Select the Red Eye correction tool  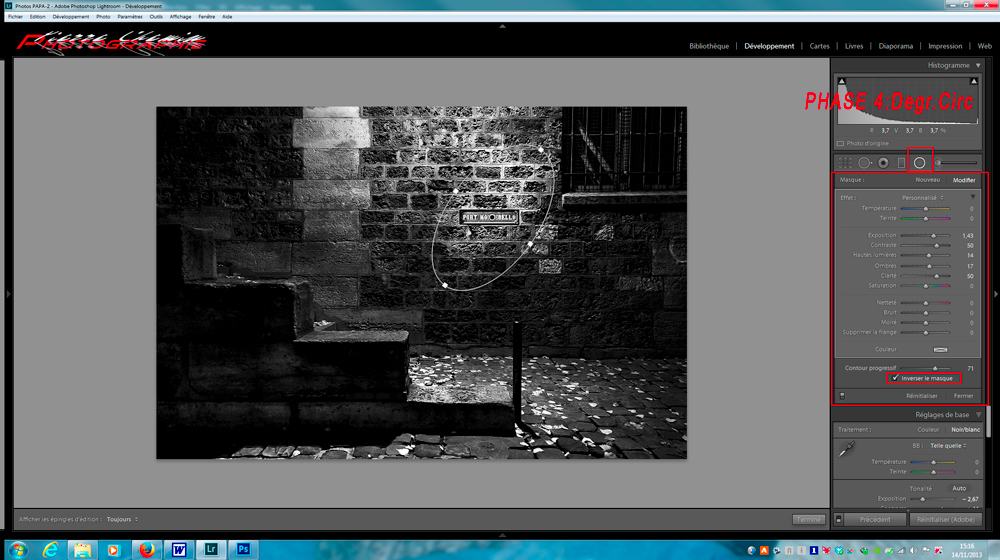pos(883,162)
